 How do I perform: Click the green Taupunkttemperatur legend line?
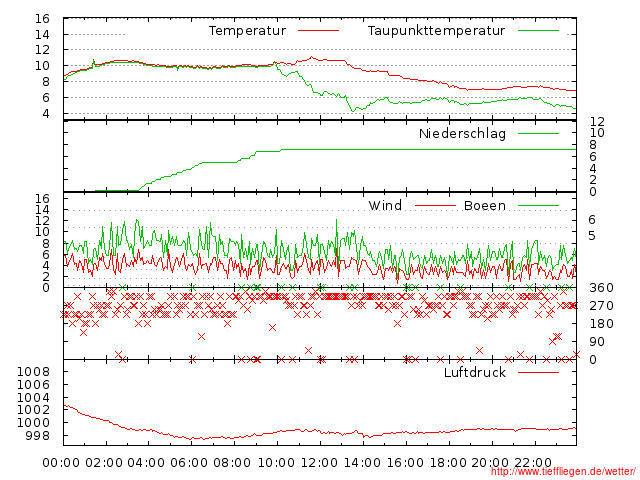(x=538, y=31)
